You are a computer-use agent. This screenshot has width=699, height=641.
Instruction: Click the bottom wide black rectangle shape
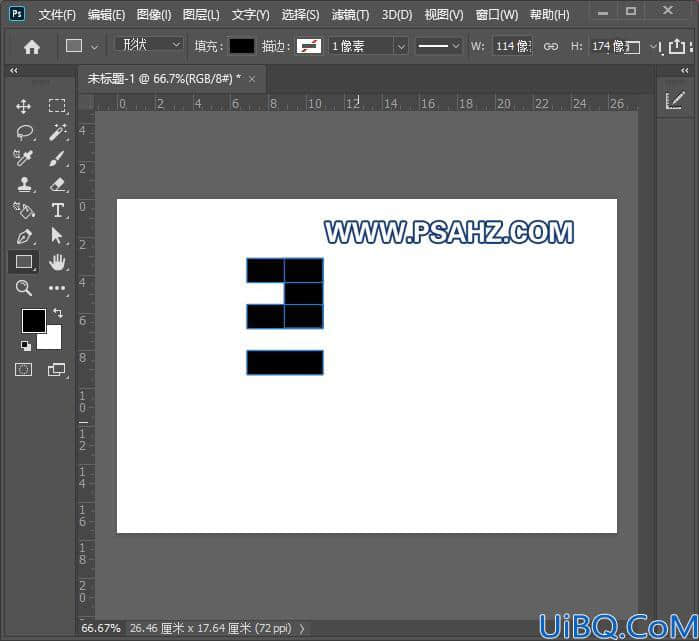285,362
